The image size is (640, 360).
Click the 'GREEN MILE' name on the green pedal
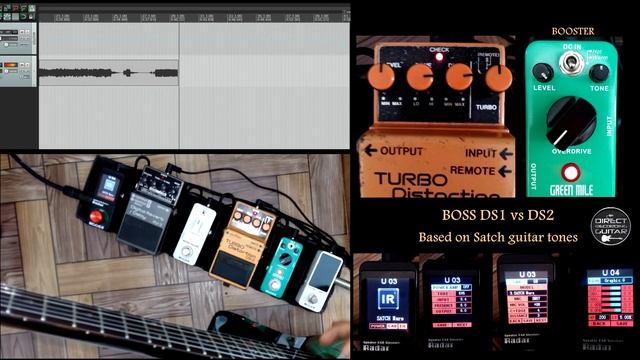click(x=571, y=190)
